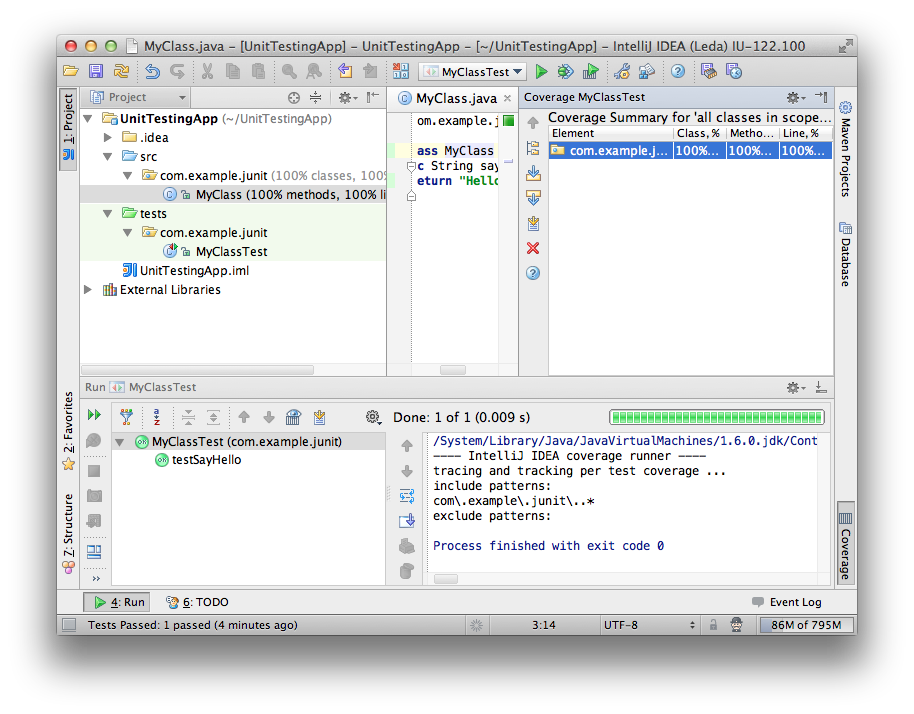Hide the Project tool window
The image size is (914, 714).
point(372,97)
